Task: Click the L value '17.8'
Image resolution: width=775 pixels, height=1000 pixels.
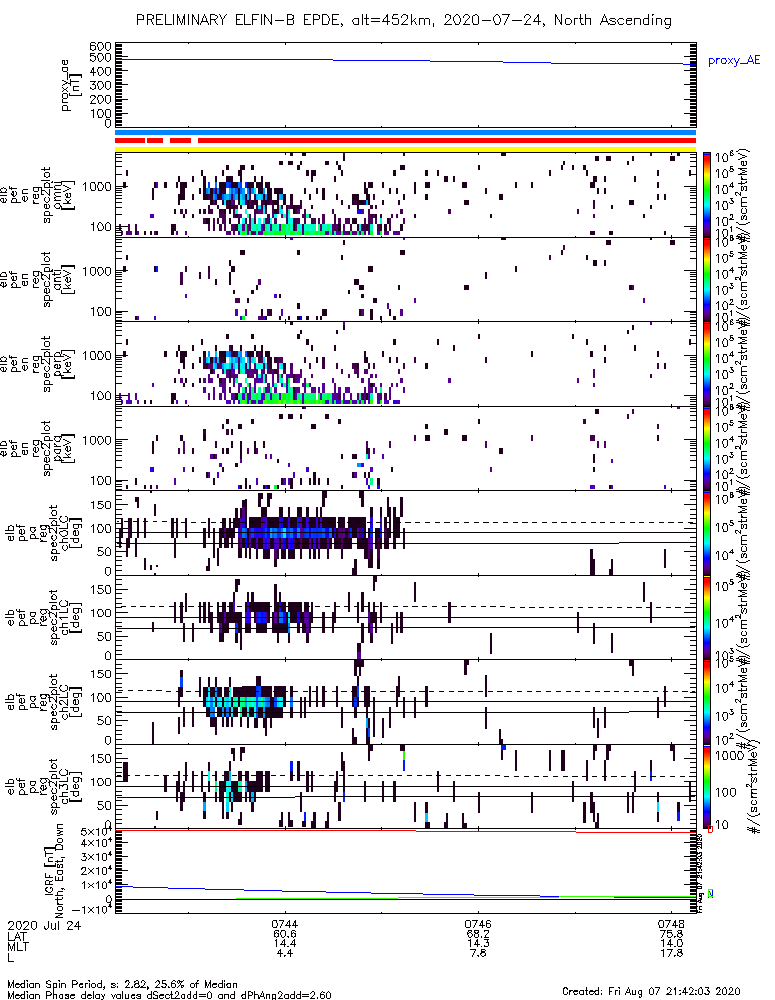Action: click(x=671, y=953)
